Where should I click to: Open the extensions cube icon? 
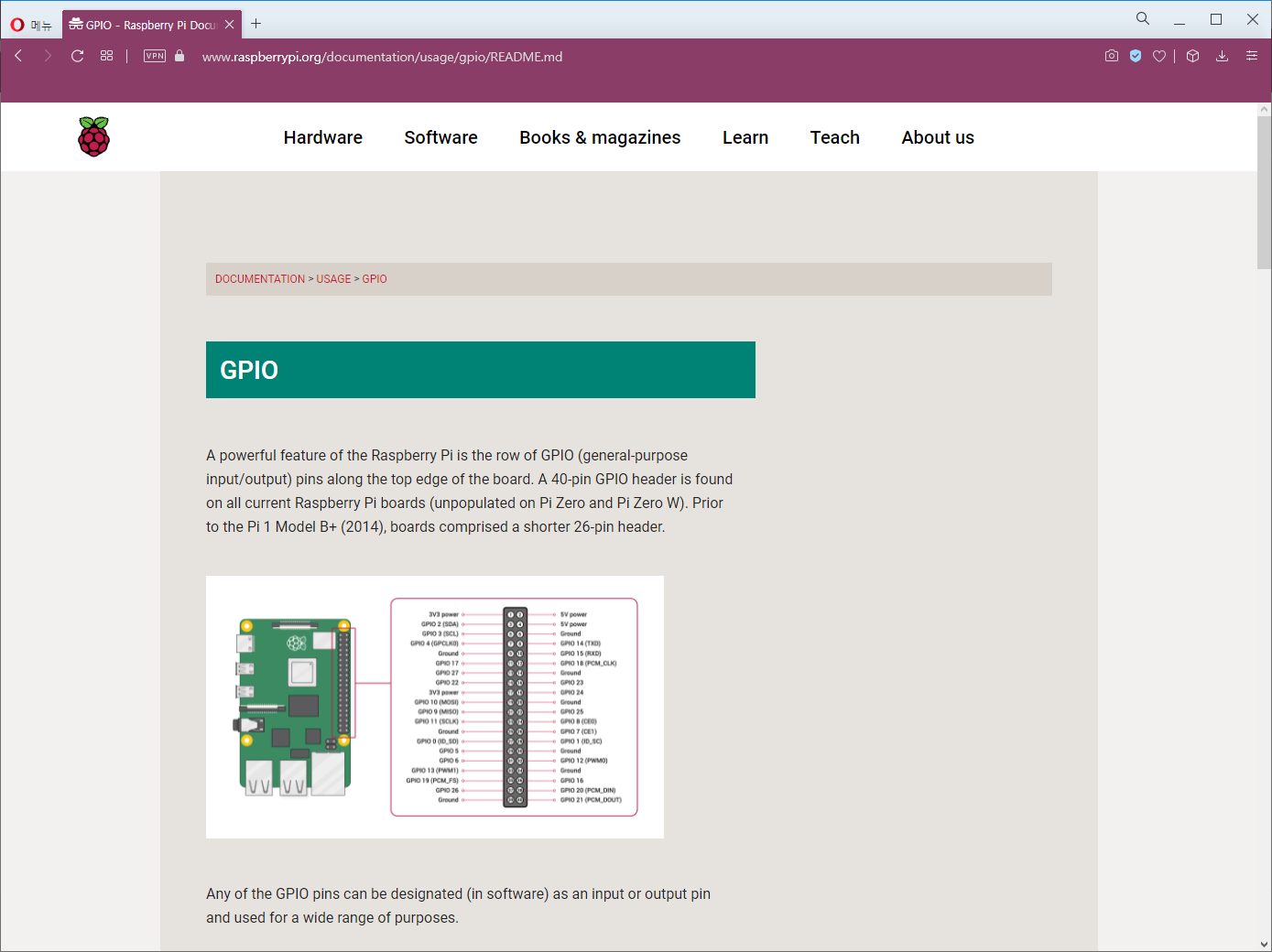pyautogui.click(x=1192, y=56)
